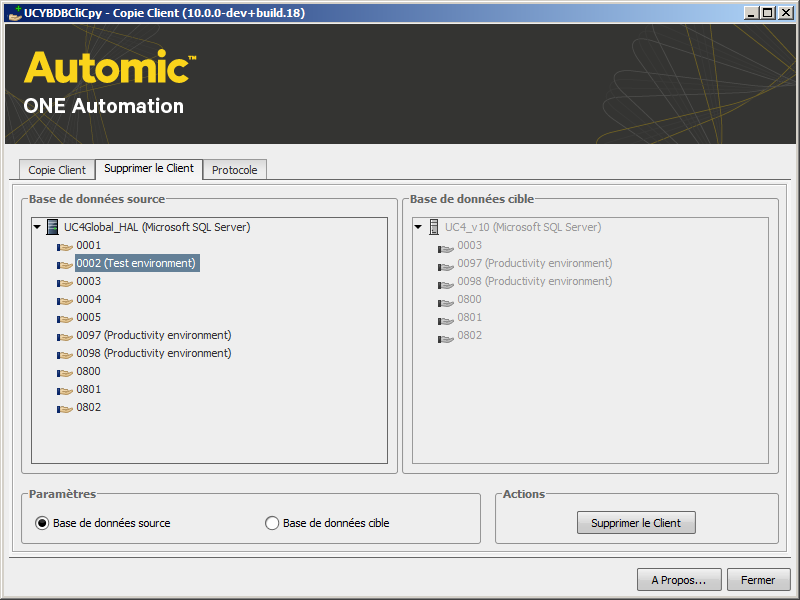Click the client icon beside source 0001

point(64,247)
